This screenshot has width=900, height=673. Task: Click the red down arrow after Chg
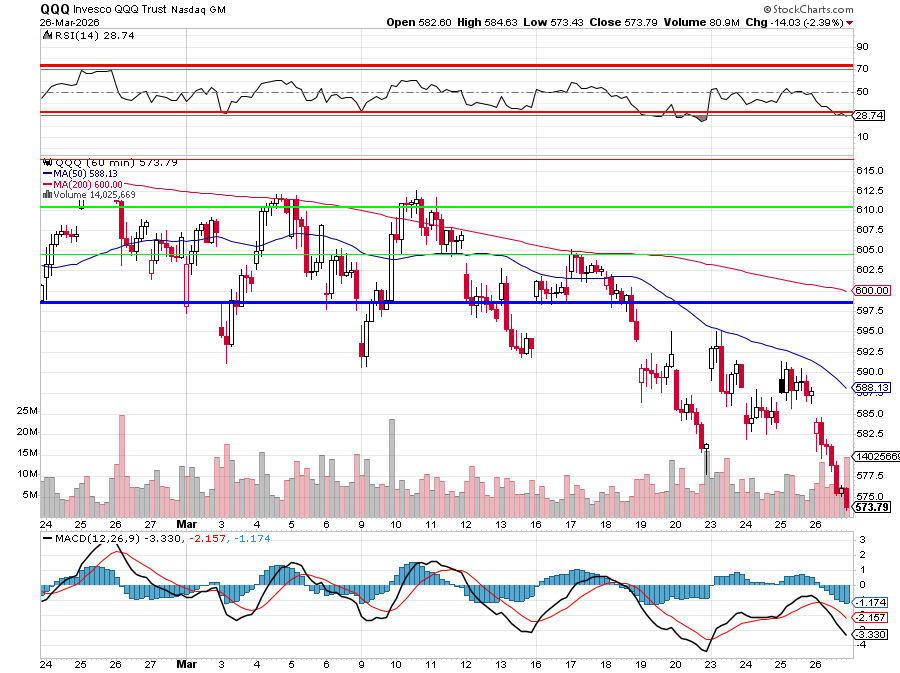(850, 22)
